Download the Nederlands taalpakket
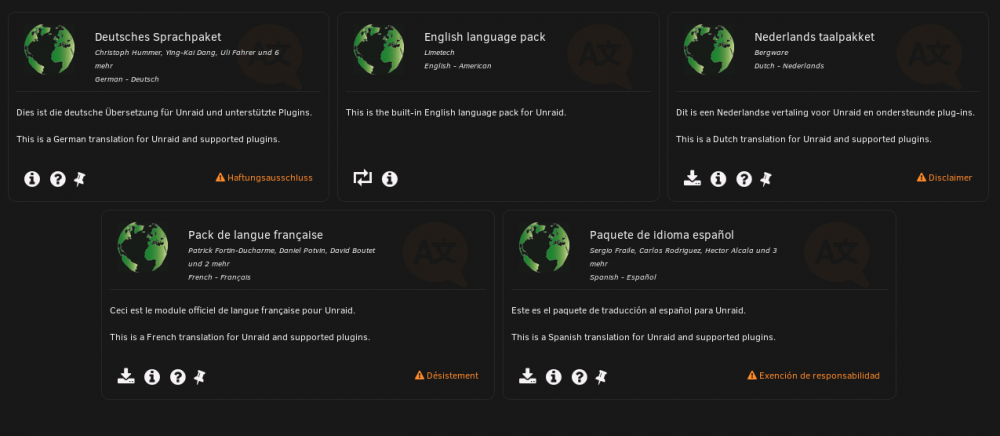This screenshot has width=1000, height=436. coord(692,178)
